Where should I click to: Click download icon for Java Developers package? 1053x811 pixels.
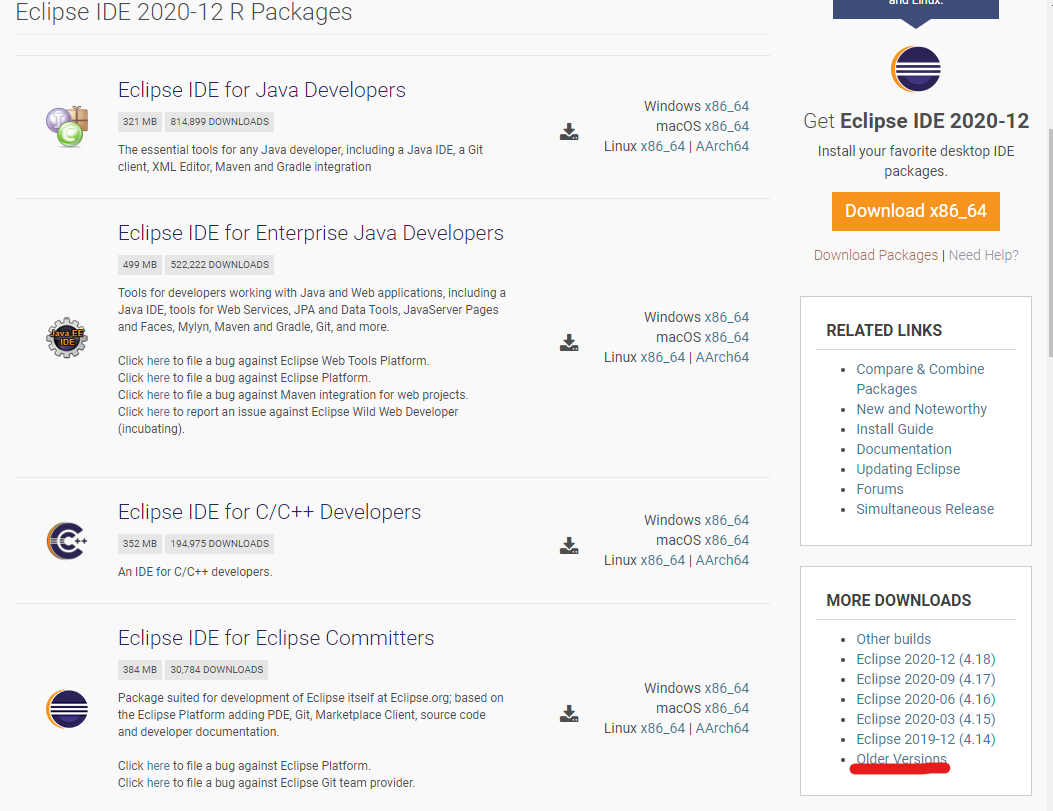coord(569,132)
